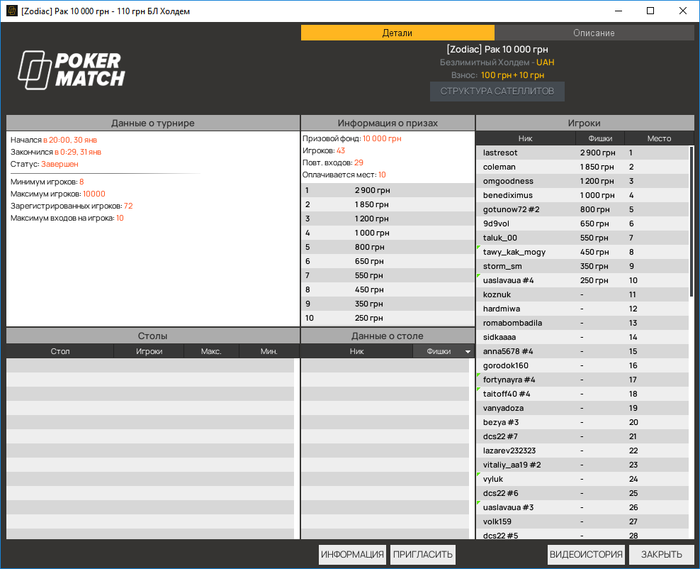Screen dimensions: 700x569
Task: Click prize row 3 with 1 200 грн
Action: [x=388, y=219]
